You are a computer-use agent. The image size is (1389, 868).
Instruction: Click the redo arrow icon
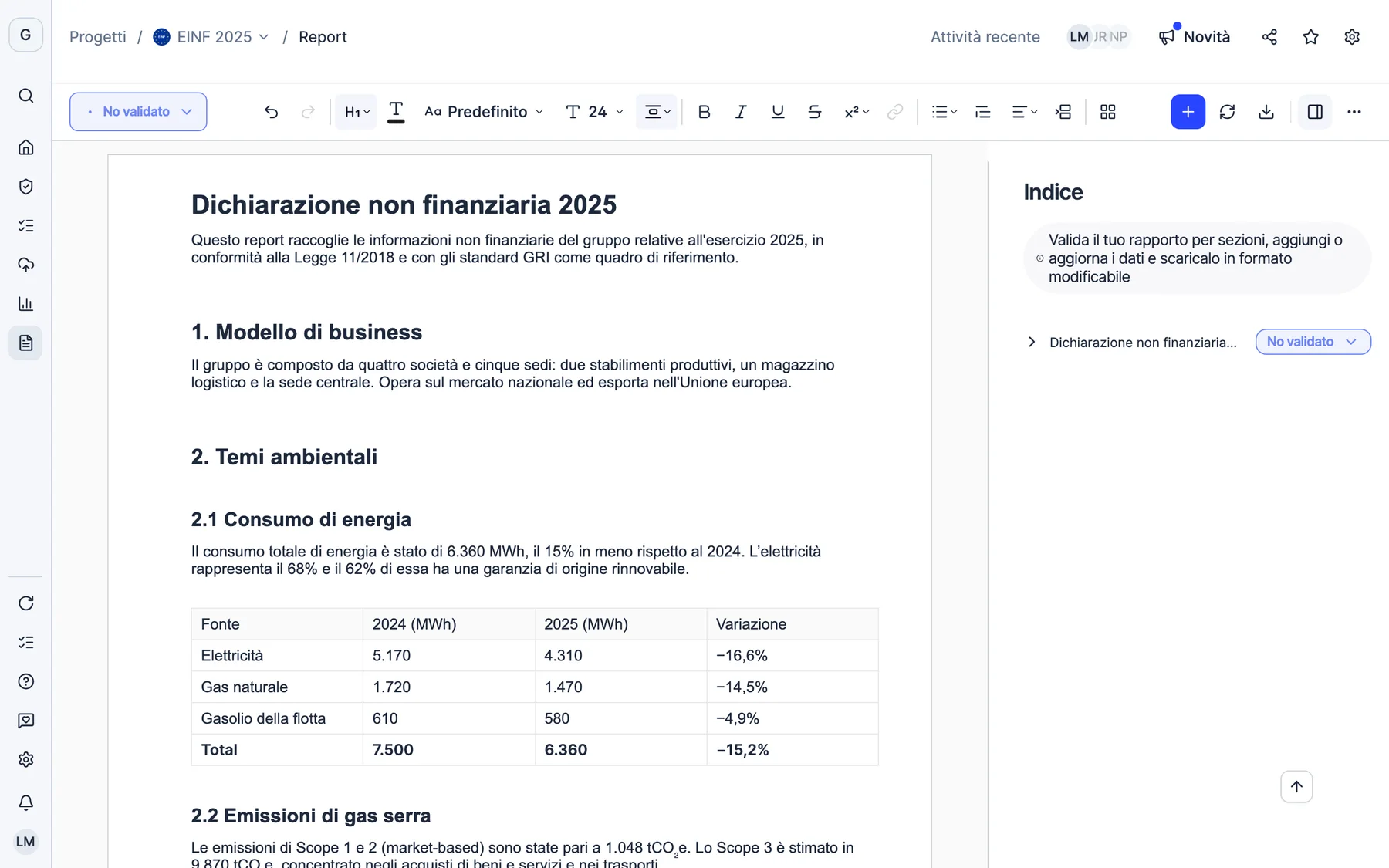308,112
